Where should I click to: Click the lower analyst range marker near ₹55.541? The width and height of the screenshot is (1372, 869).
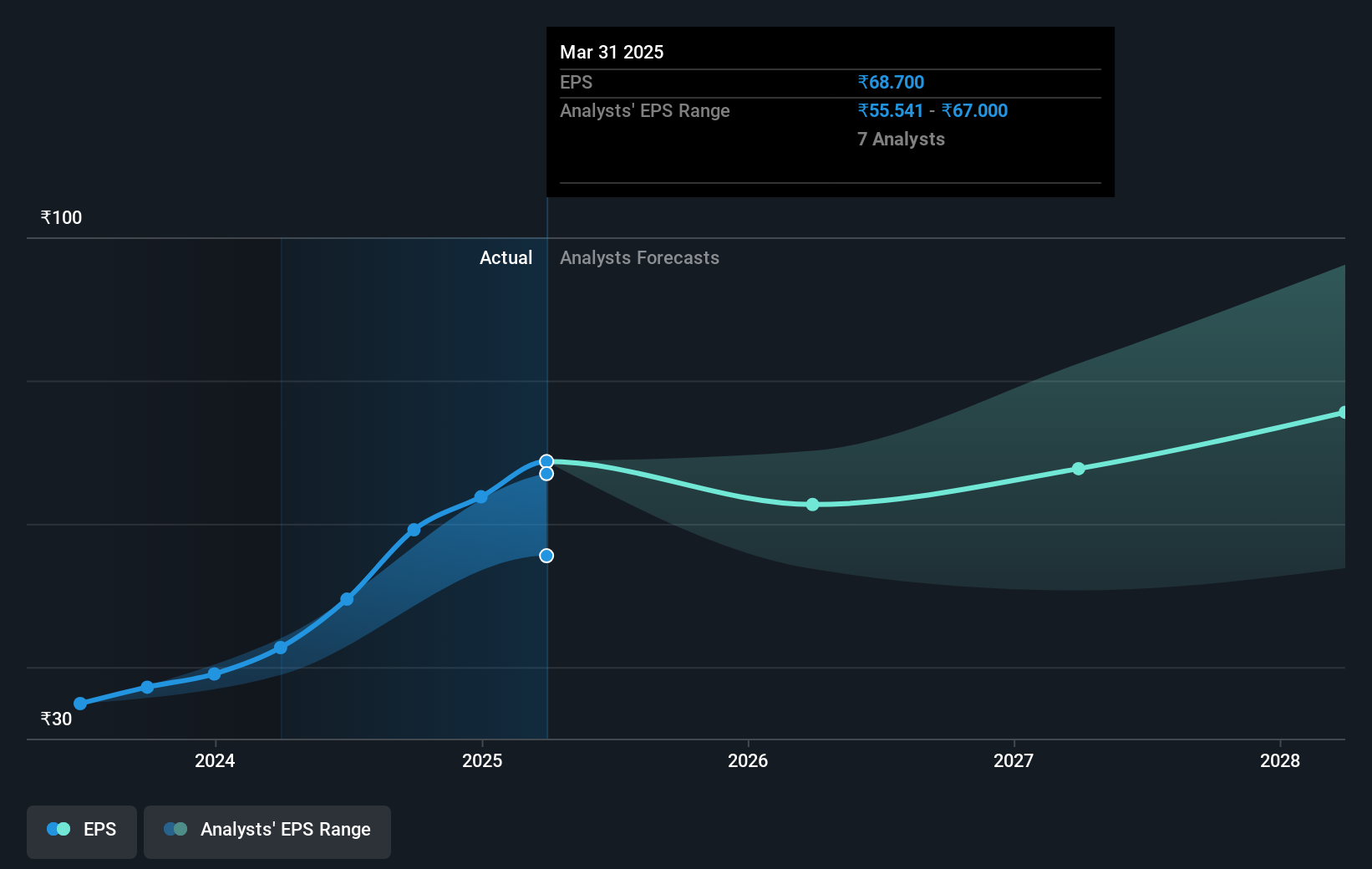click(x=546, y=556)
